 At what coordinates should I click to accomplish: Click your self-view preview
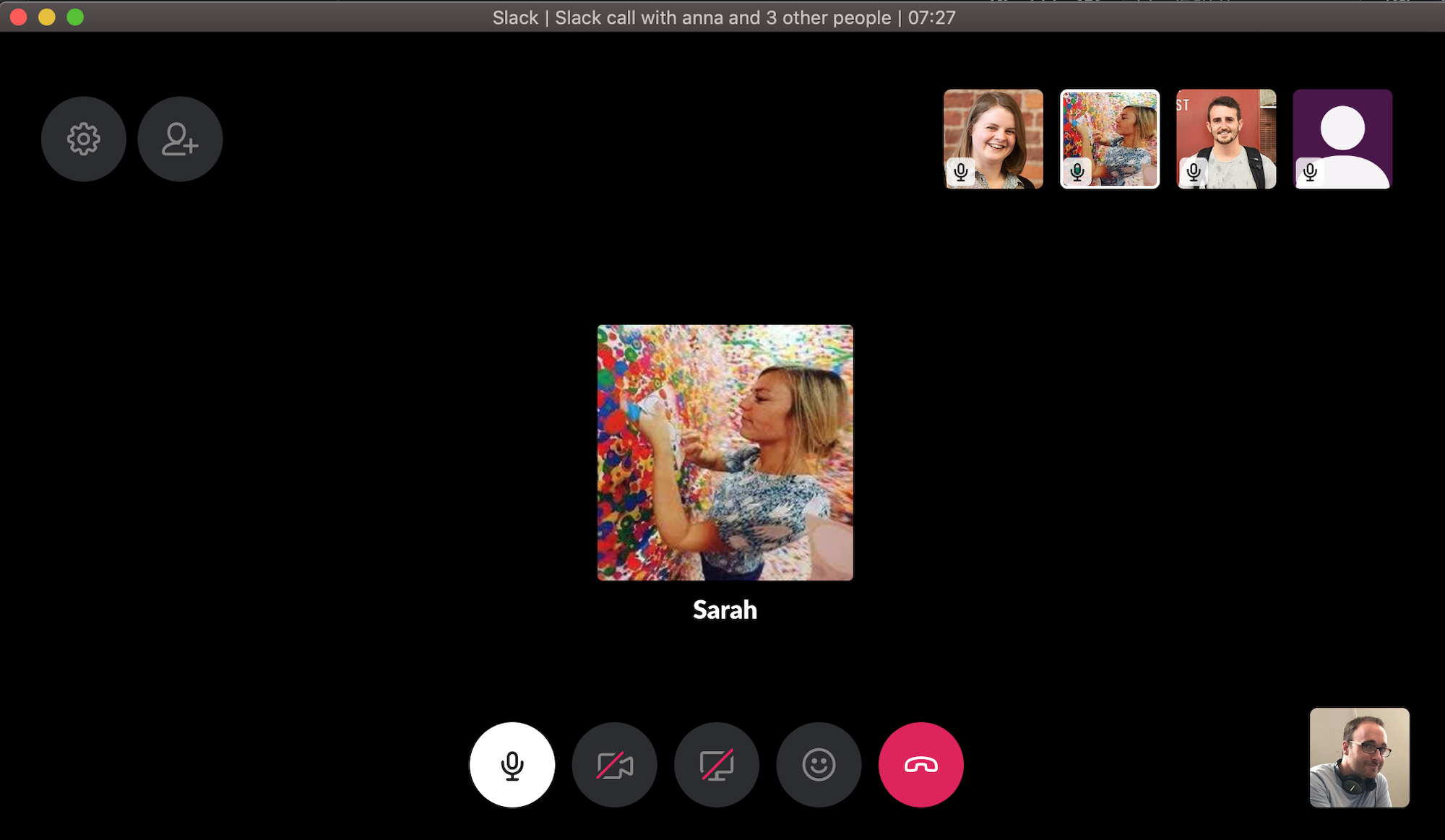(1360, 757)
